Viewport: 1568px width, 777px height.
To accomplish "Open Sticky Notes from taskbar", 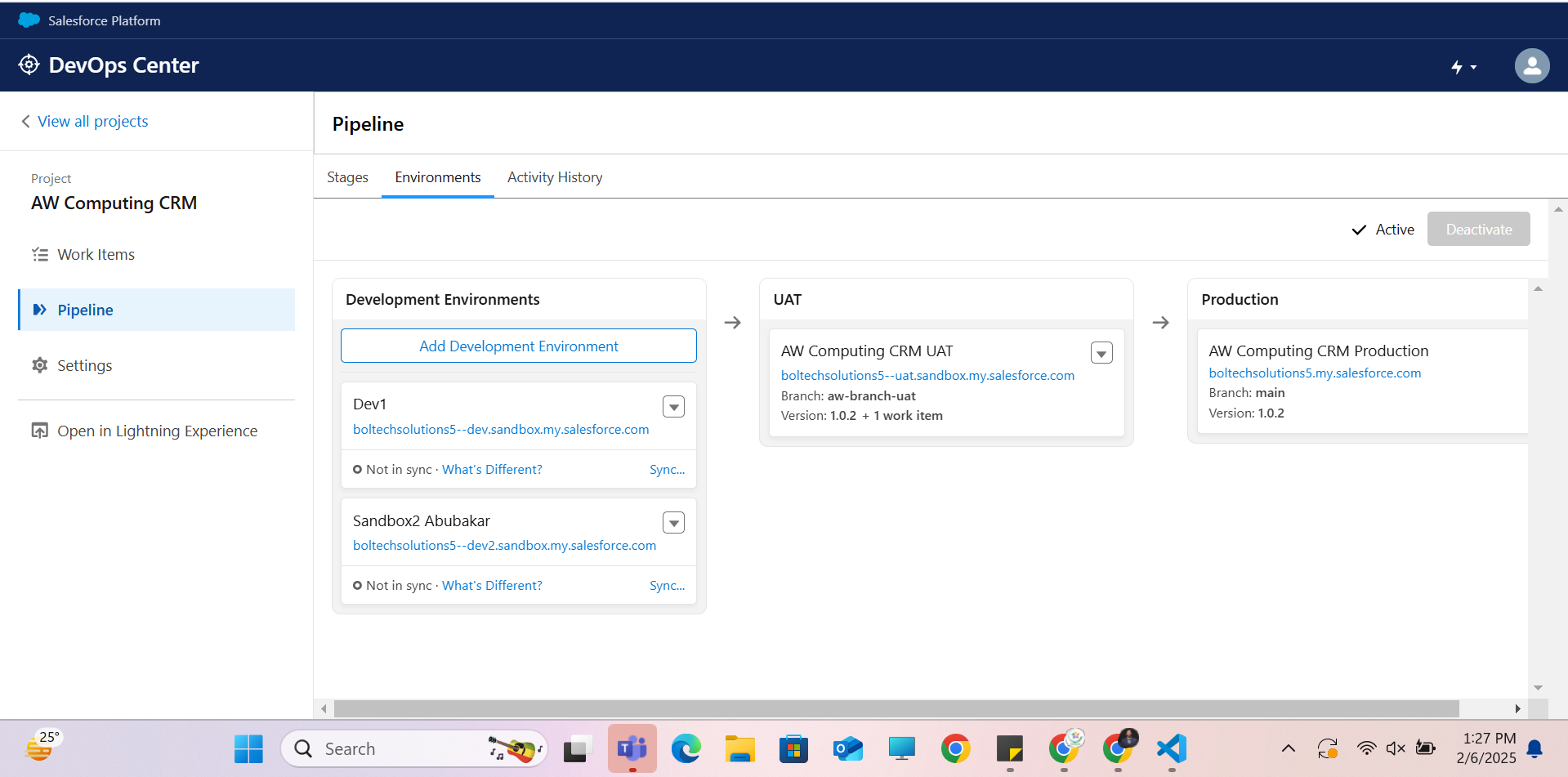I will [1010, 748].
